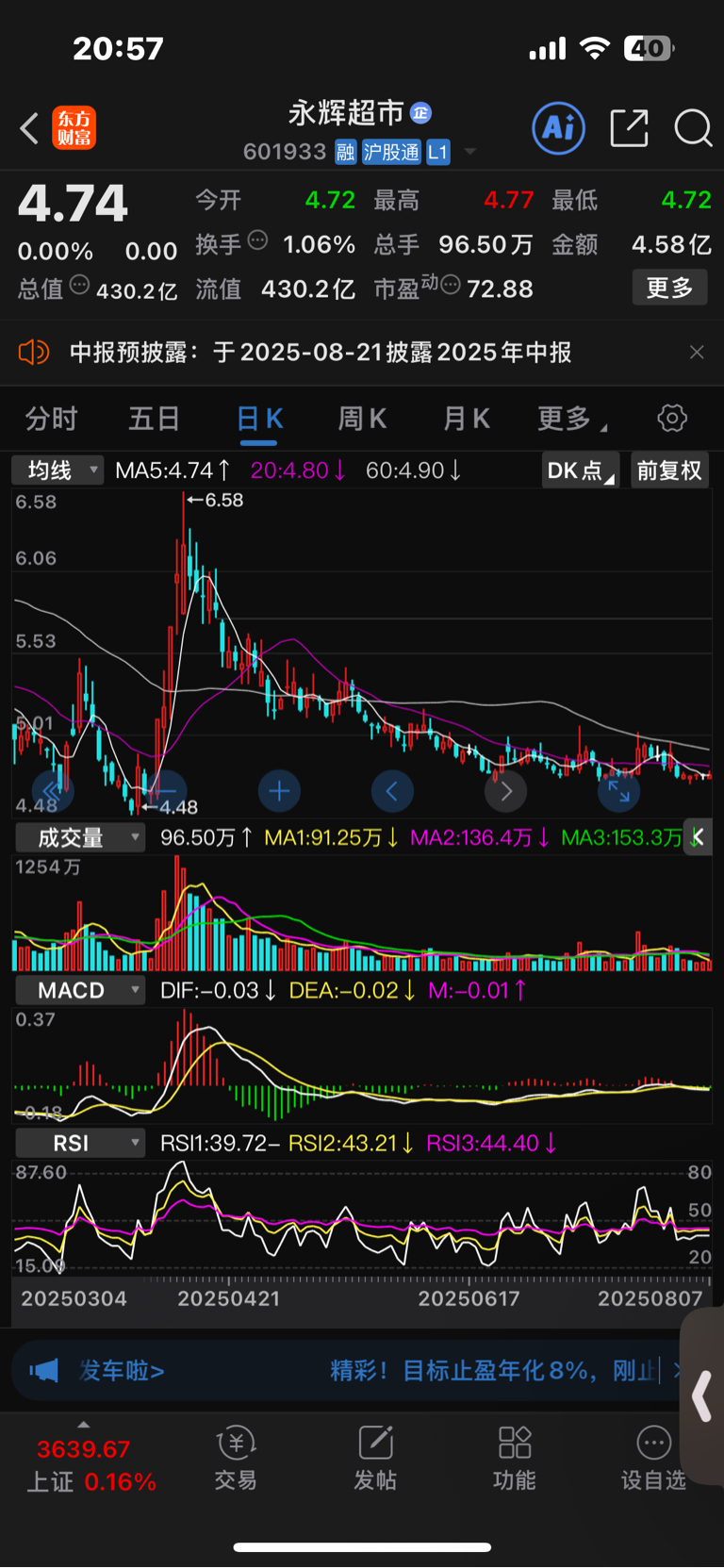724x1568 pixels.
Task: Tap the stock code 601933
Action: pyautogui.click(x=285, y=152)
